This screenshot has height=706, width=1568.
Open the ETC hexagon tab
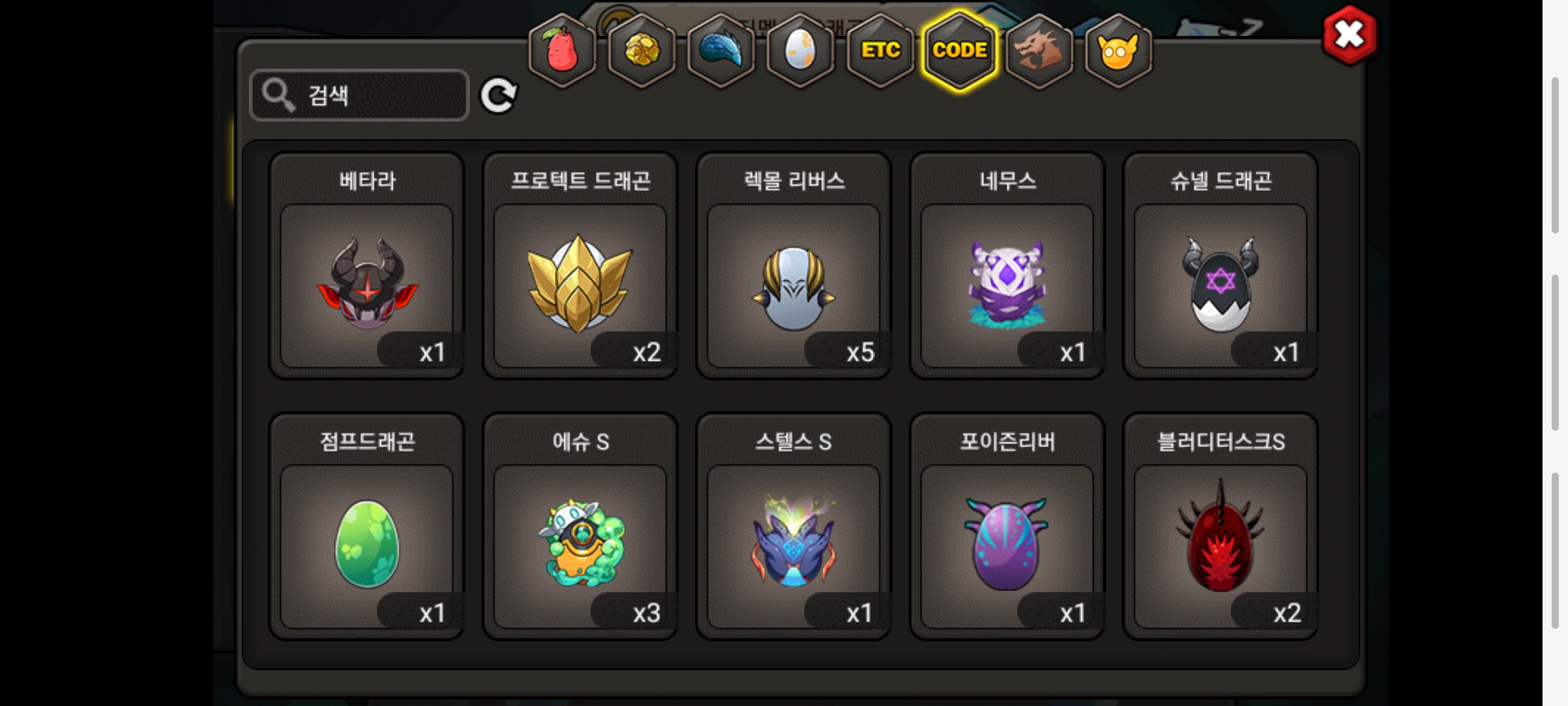coord(880,51)
